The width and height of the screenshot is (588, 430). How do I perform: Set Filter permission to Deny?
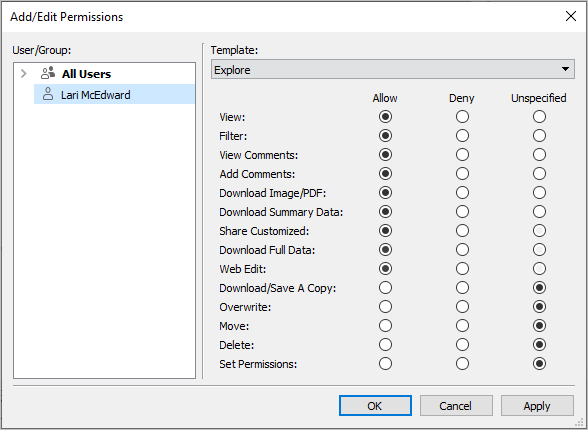pos(462,135)
